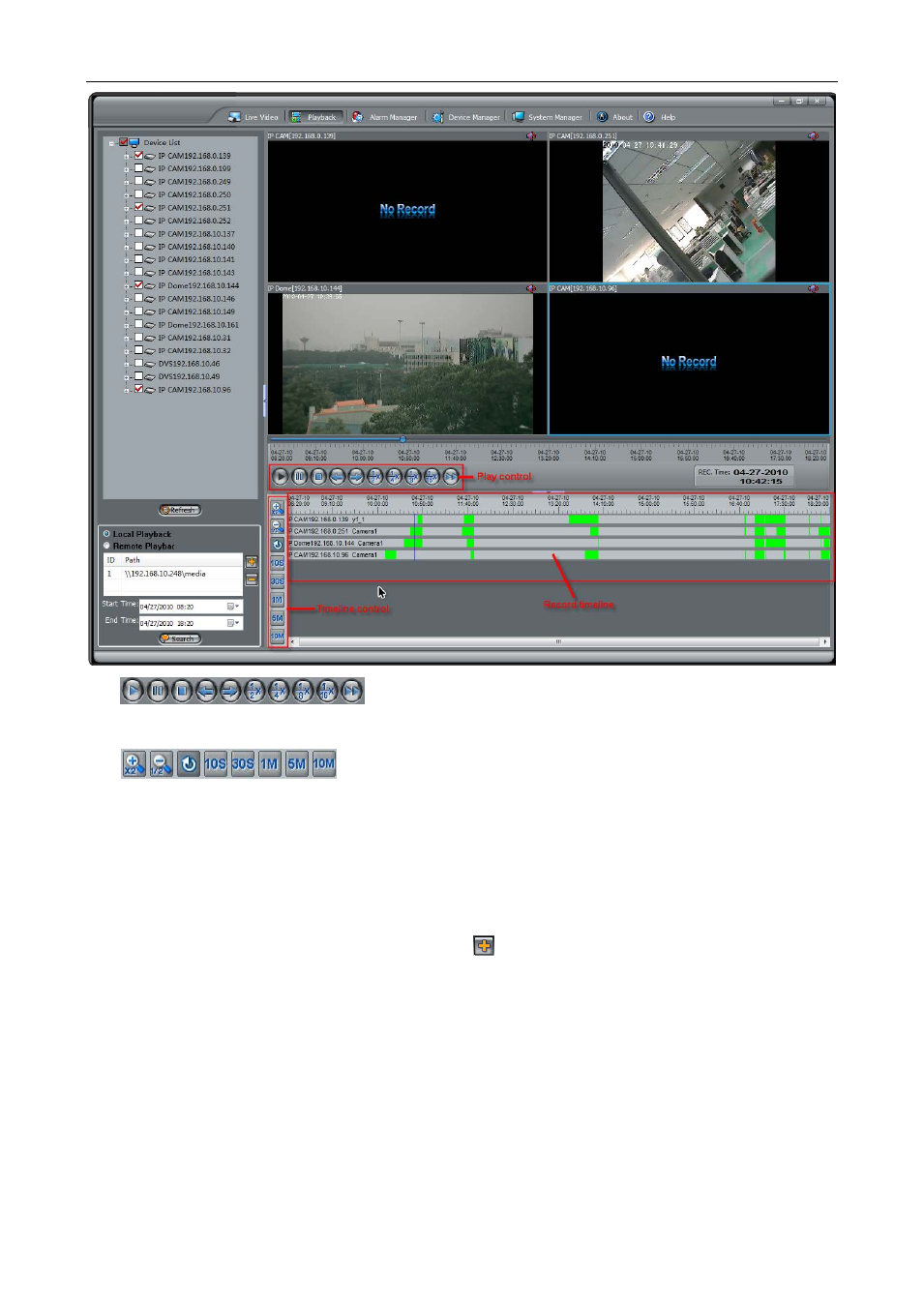
Task: Expand the IP CAM192.168.0.252 tree node
Action: tap(127, 222)
